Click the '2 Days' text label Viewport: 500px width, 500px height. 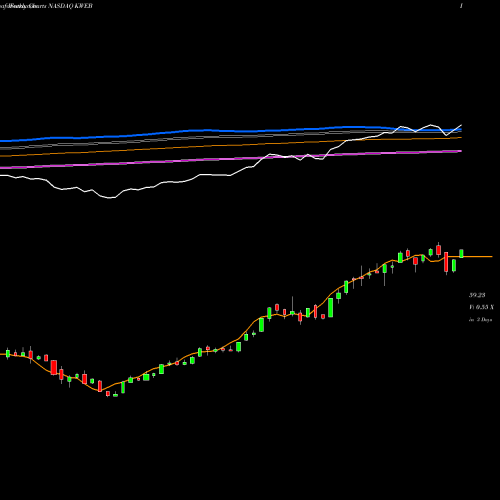click(x=484, y=319)
